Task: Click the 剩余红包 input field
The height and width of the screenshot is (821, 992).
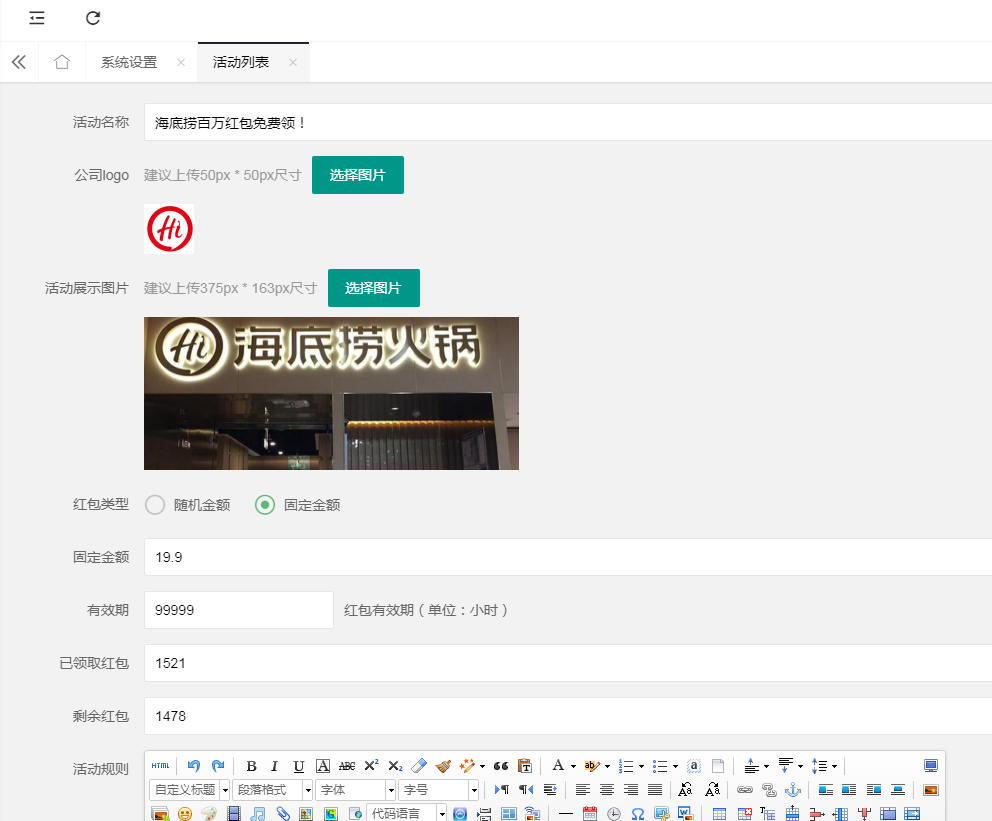Action: point(568,716)
